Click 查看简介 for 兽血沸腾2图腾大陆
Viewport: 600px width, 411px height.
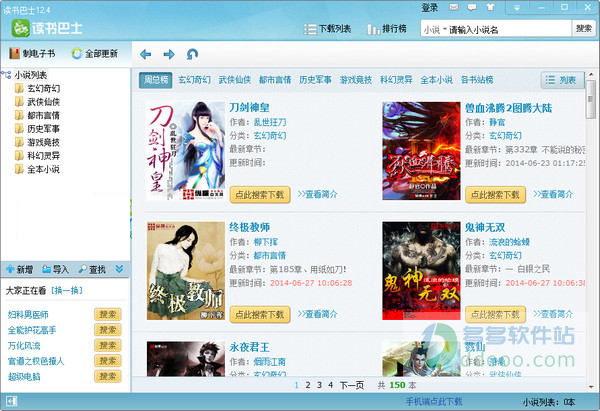(553, 194)
